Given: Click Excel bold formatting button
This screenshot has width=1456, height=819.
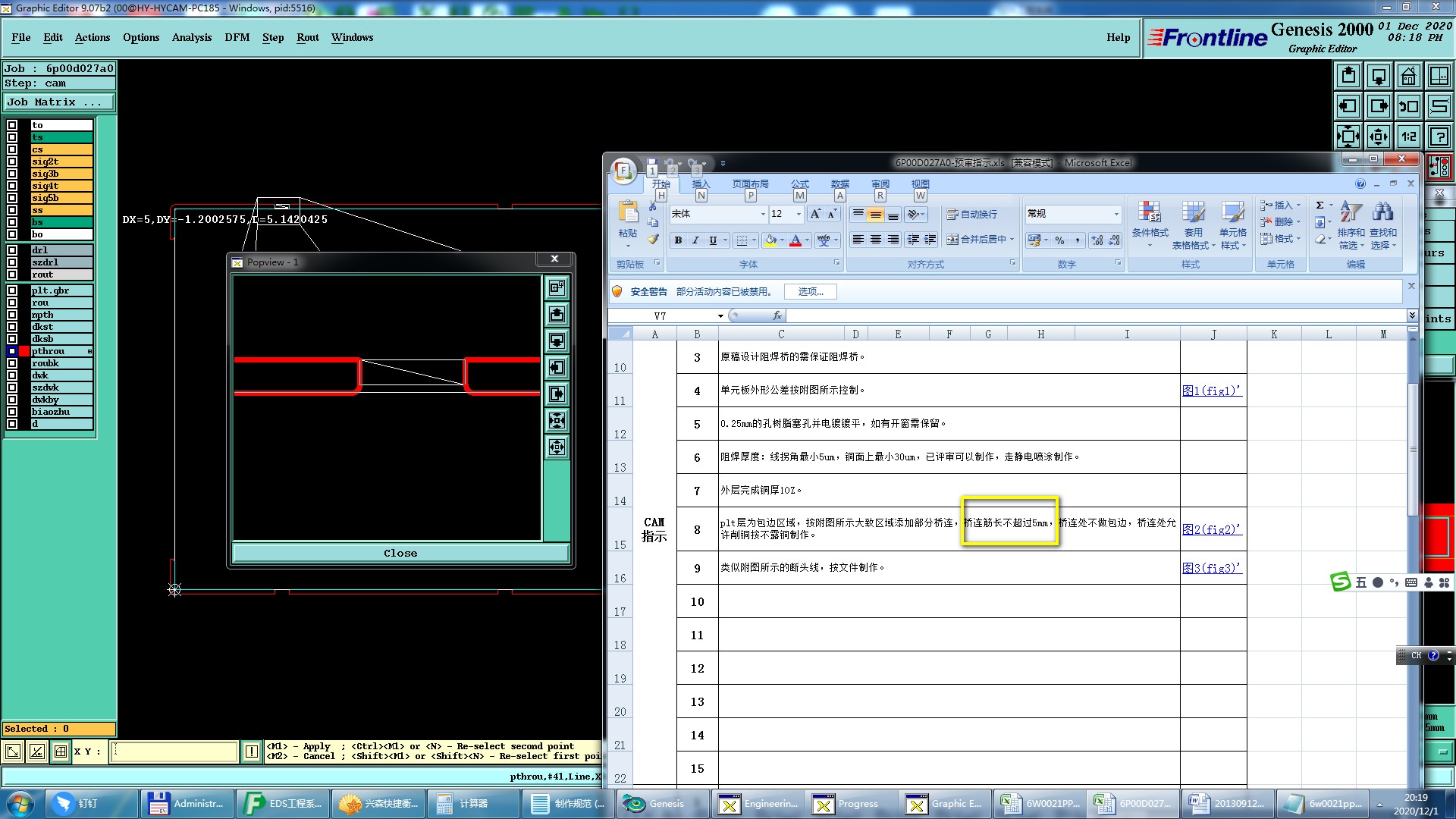Looking at the screenshot, I should click(678, 240).
